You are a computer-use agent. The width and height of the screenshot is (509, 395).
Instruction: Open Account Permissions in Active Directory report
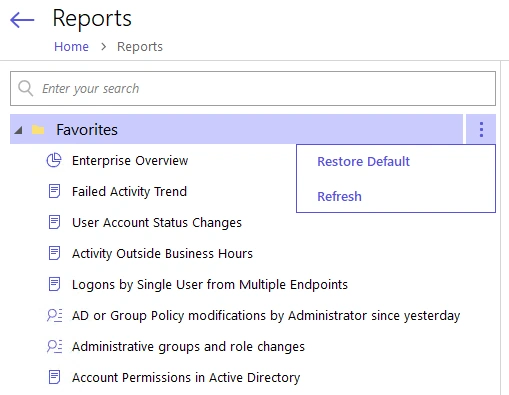186,378
